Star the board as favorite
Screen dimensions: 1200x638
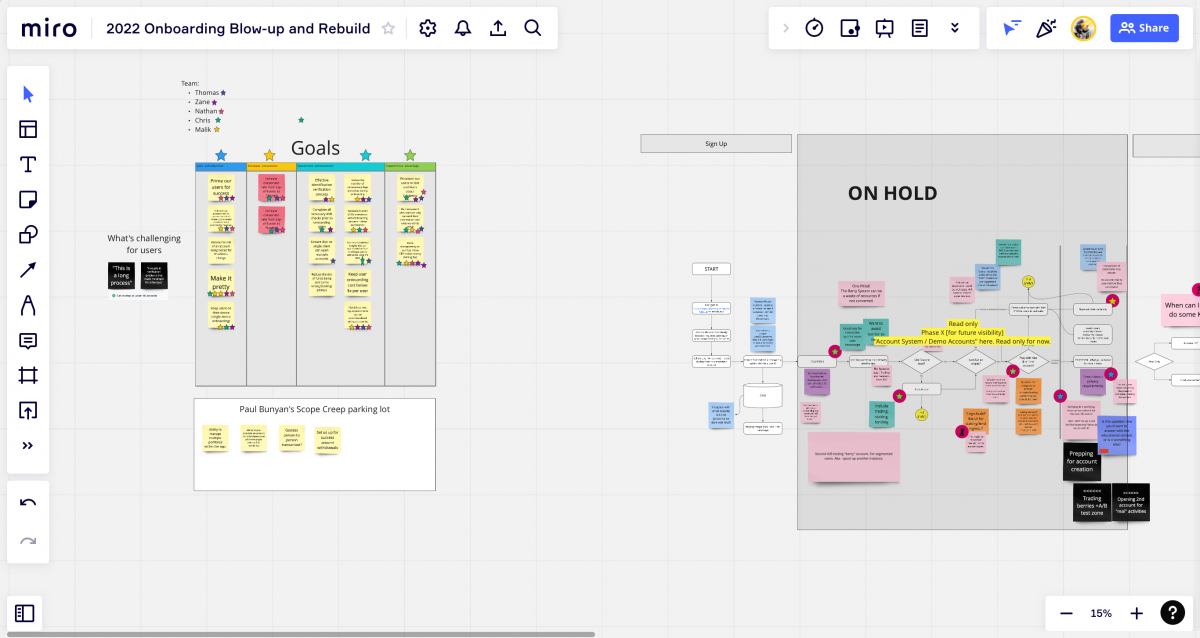[x=388, y=28]
